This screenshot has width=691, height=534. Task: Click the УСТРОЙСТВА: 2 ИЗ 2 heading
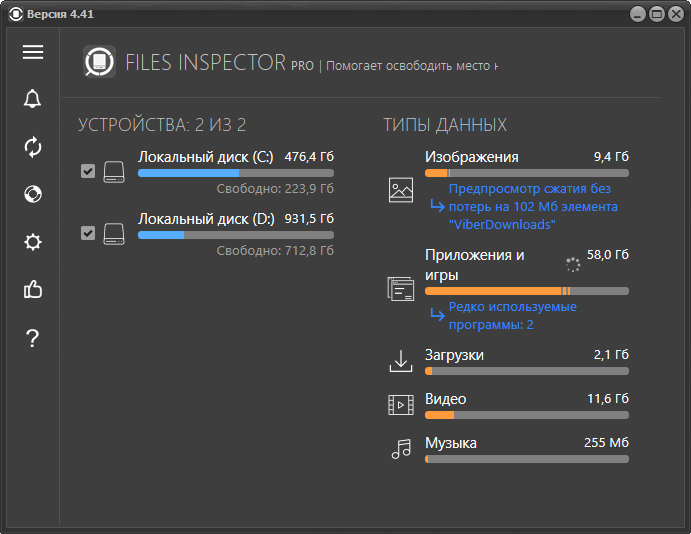pos(162,125)
